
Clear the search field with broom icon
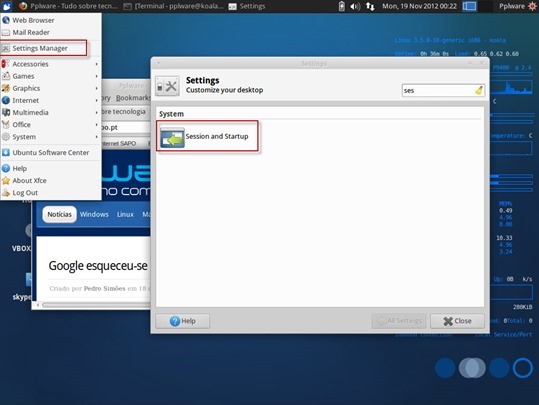click(x=478, y=90)
